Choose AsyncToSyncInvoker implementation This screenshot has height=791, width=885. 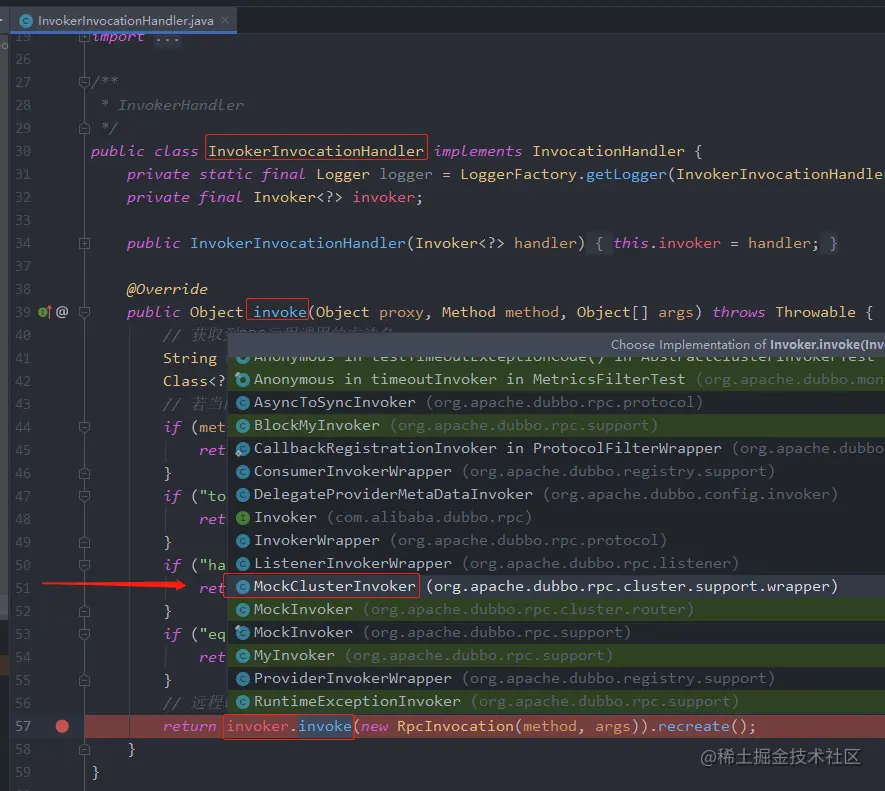point(556,403)
